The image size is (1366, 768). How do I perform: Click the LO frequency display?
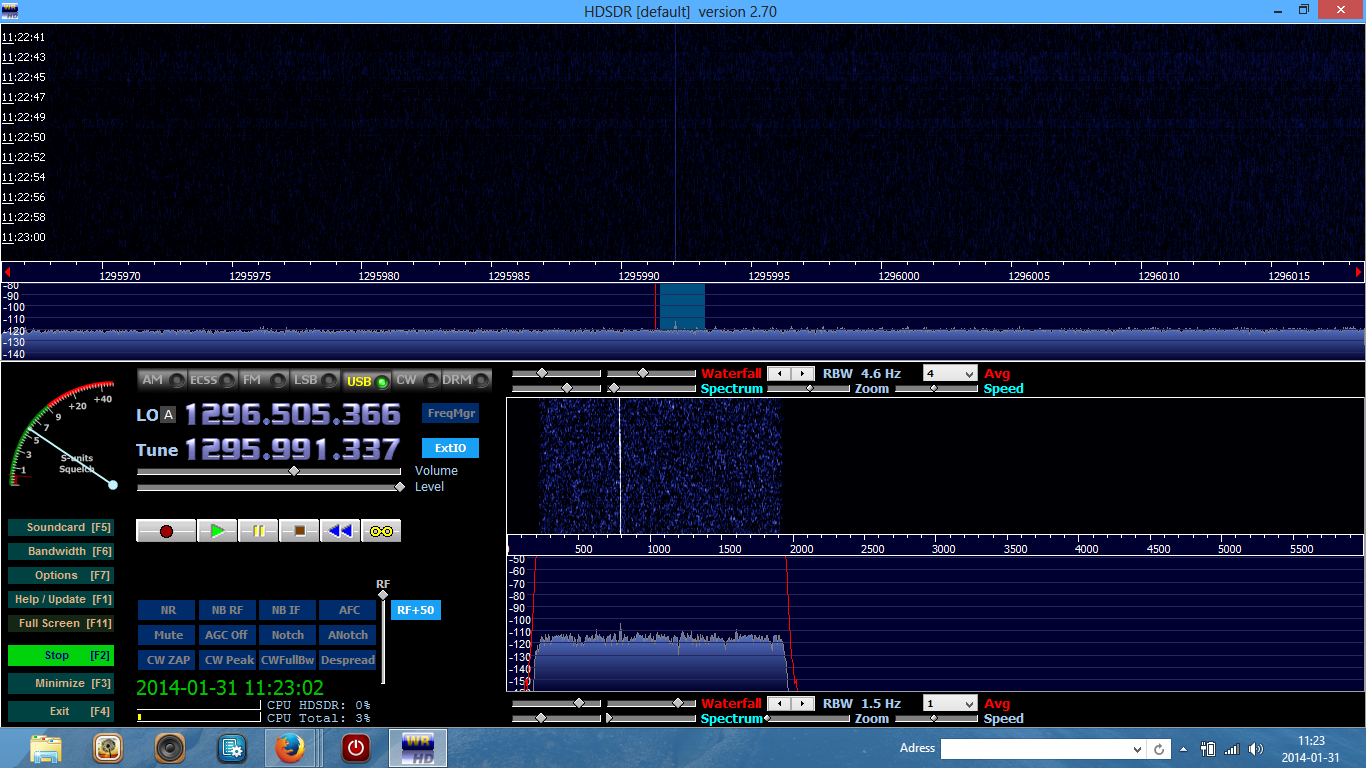pos(292,414)
